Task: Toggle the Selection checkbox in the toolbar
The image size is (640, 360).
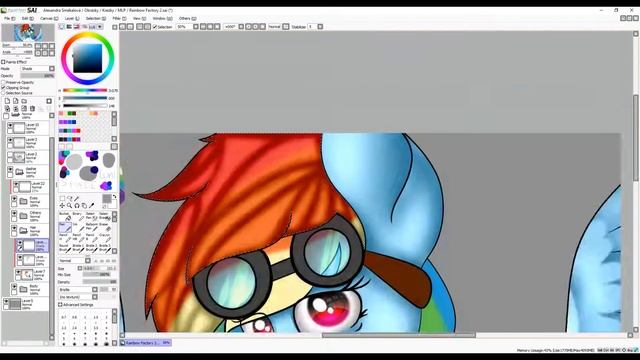Action: 155,27
